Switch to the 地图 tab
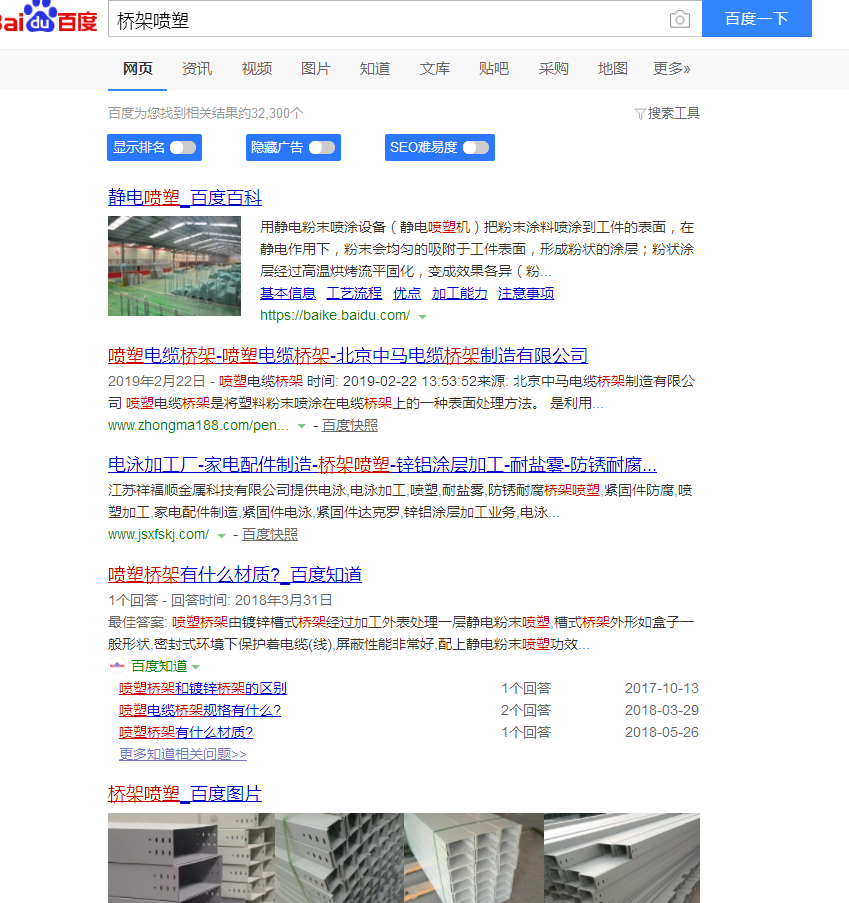 [613, 69]
